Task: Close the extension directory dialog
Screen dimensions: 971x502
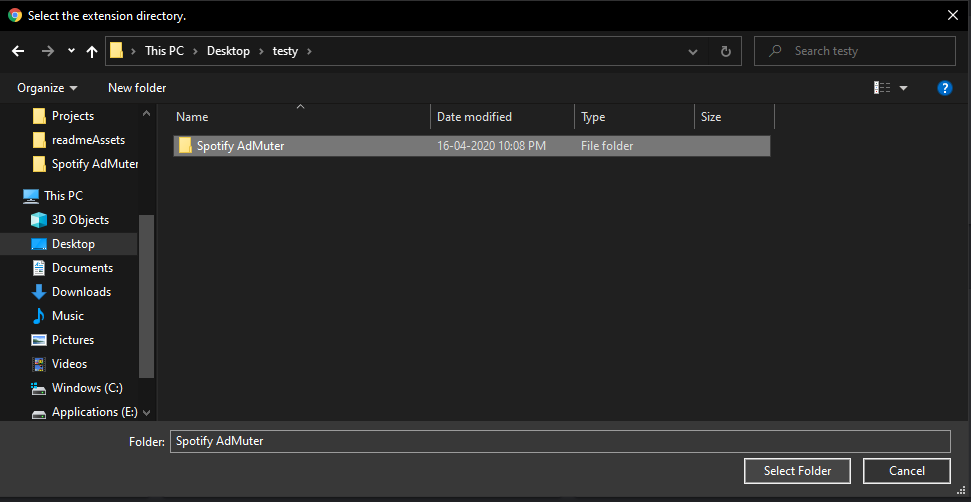Action: (953, 15)
